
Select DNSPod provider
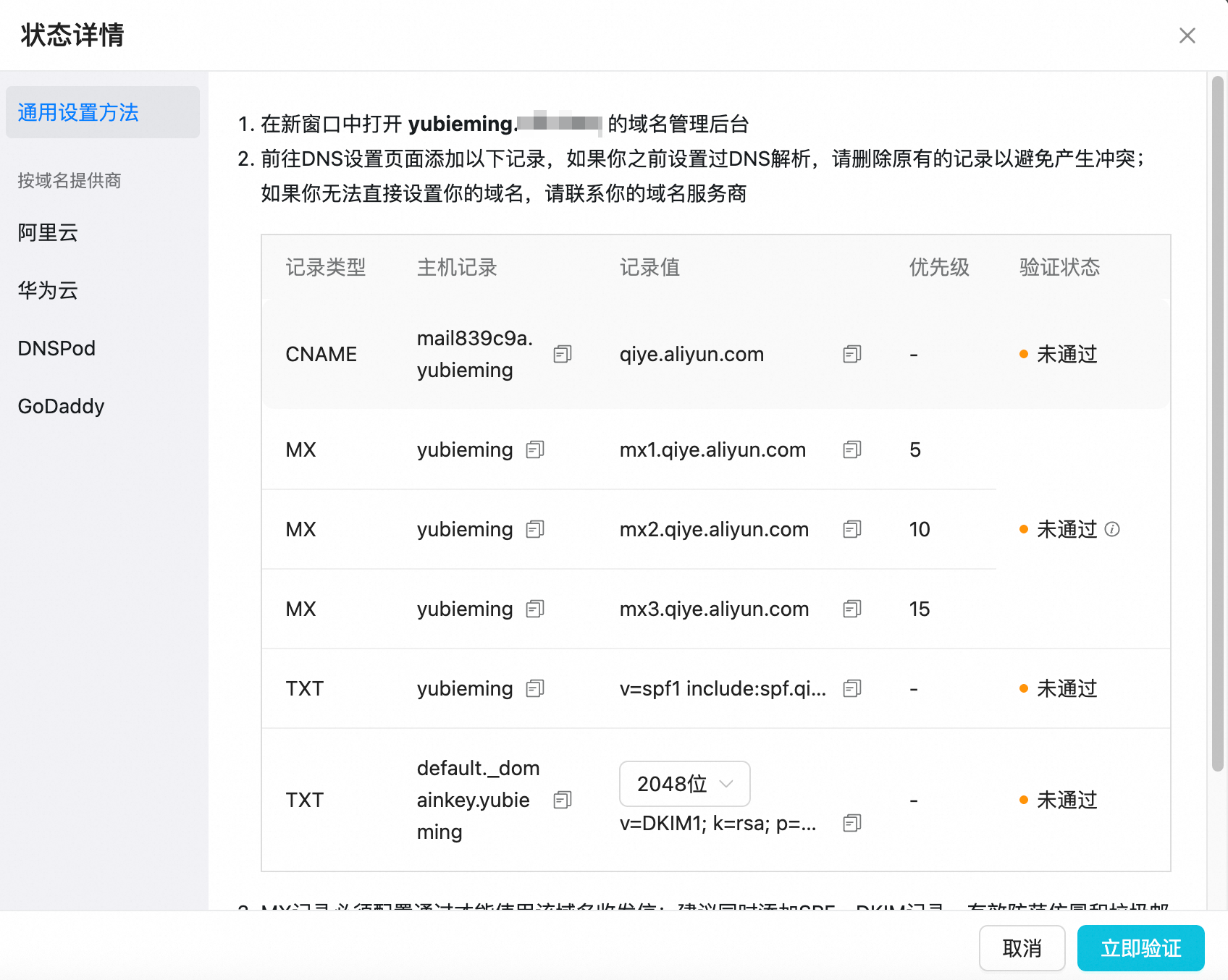click(56, 348)
